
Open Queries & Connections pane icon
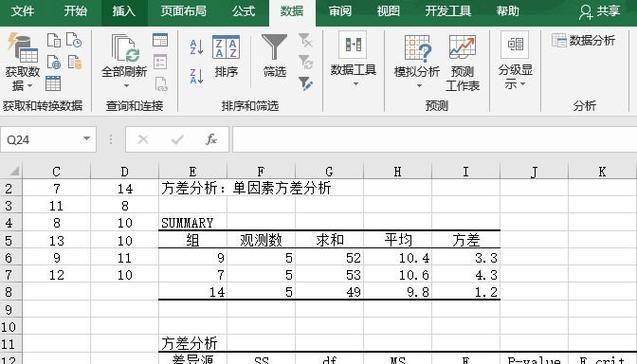click(160, 40)
